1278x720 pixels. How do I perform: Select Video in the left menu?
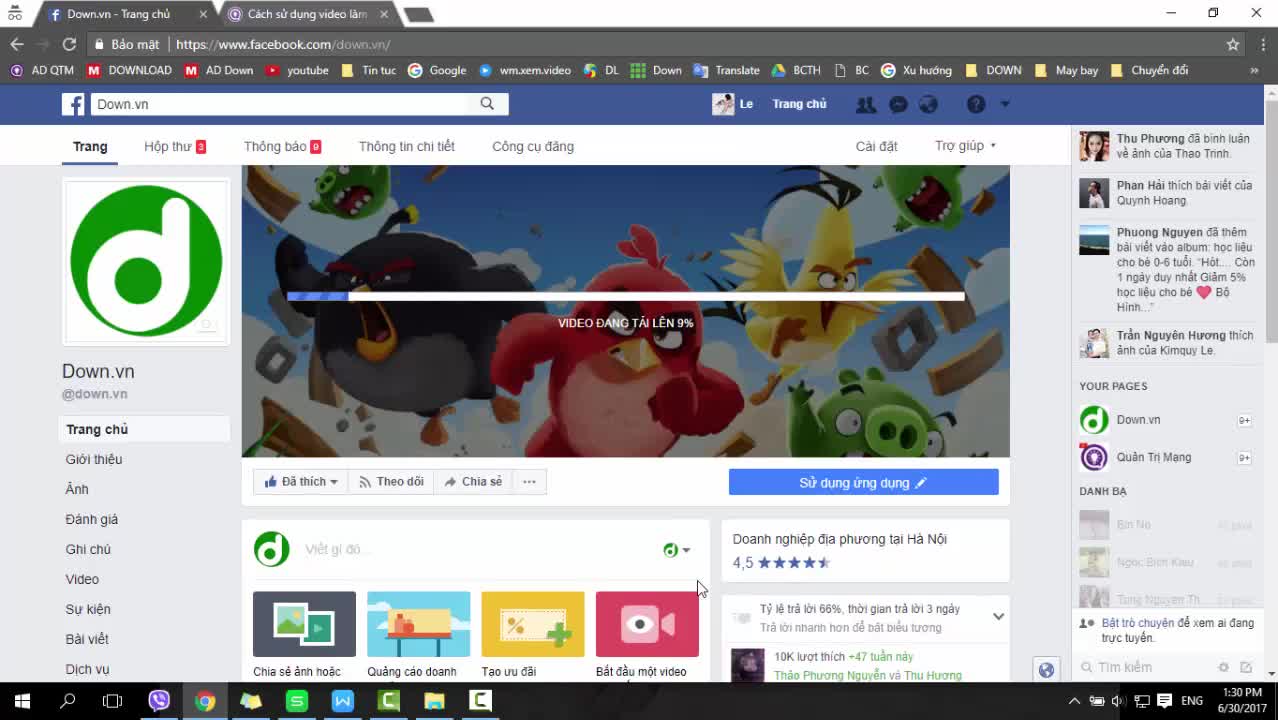[x=82, y=579]
